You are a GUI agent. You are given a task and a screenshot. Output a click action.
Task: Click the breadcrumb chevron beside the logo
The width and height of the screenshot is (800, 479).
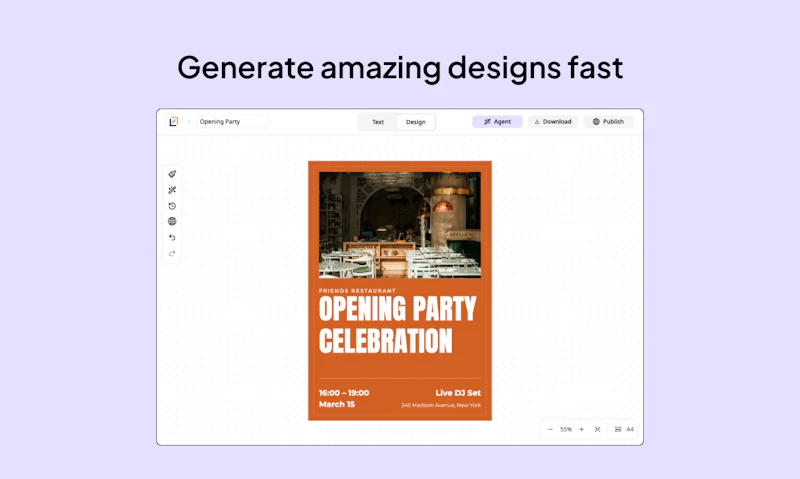click(x=189, y=121)
